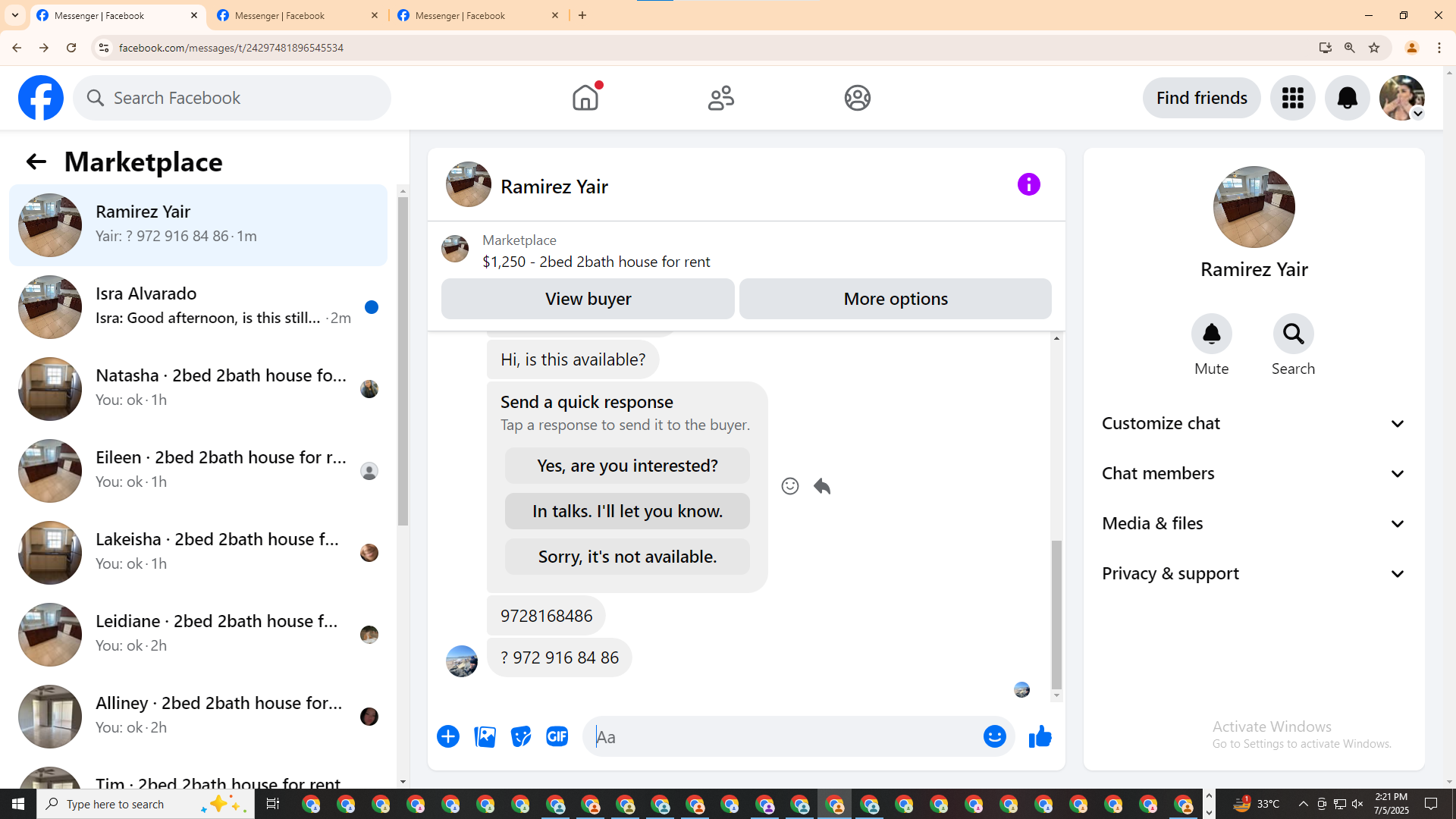The image size is (1456, 819).
Task: React to the message with the smiley icon
Action: 789,486
